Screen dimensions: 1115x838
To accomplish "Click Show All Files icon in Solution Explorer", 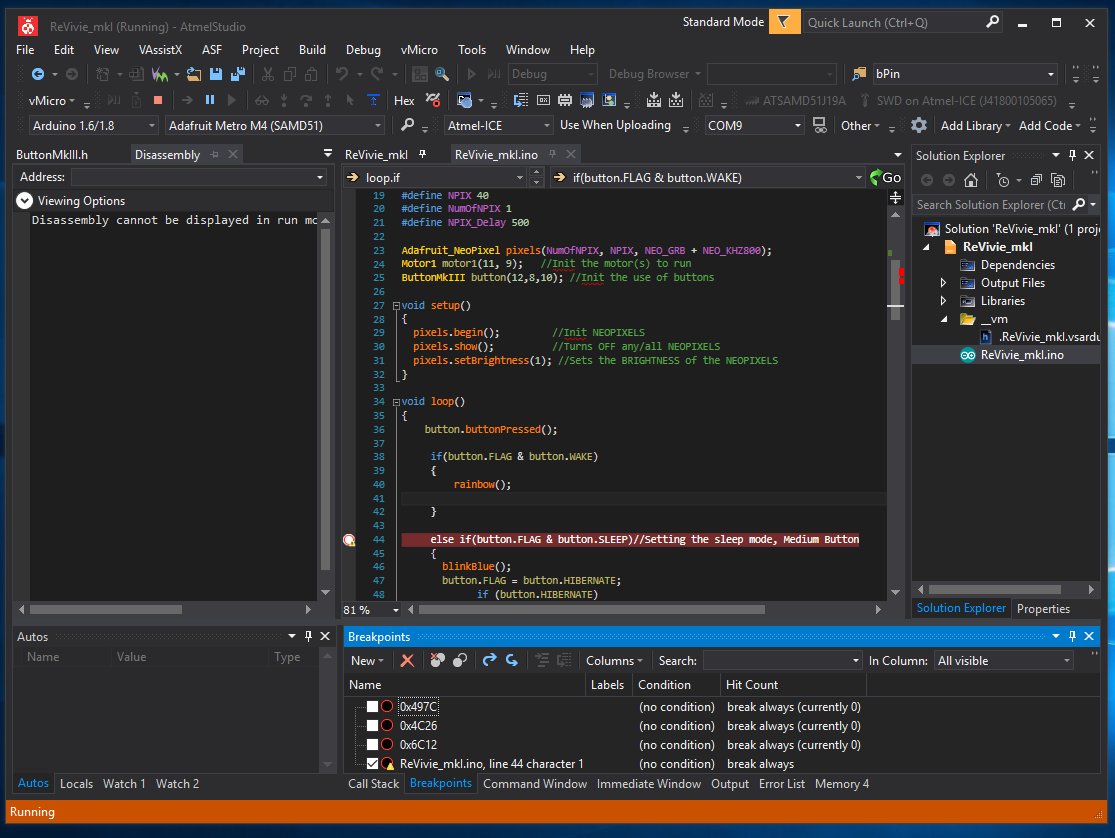I will (1058, 181).
